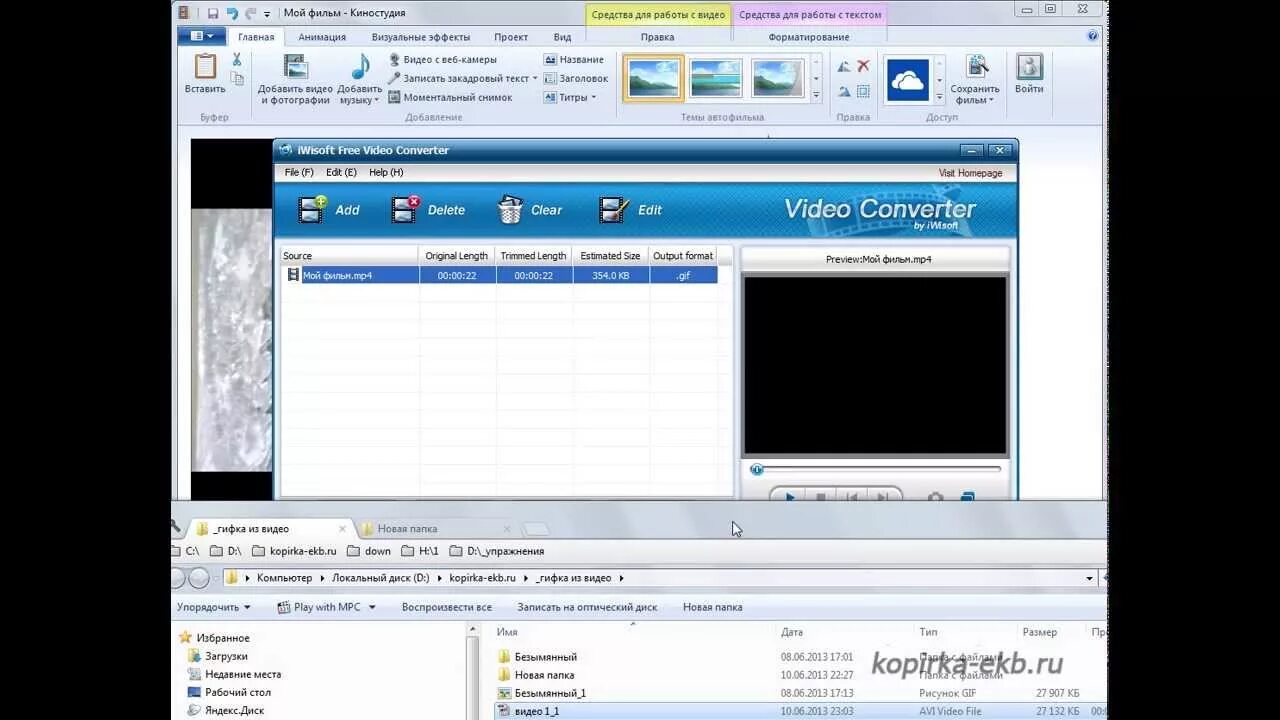The height and width of the screenshot is (720, 1280).
Task: Click the Copy icon below scissors
Action: click(237, 79)
